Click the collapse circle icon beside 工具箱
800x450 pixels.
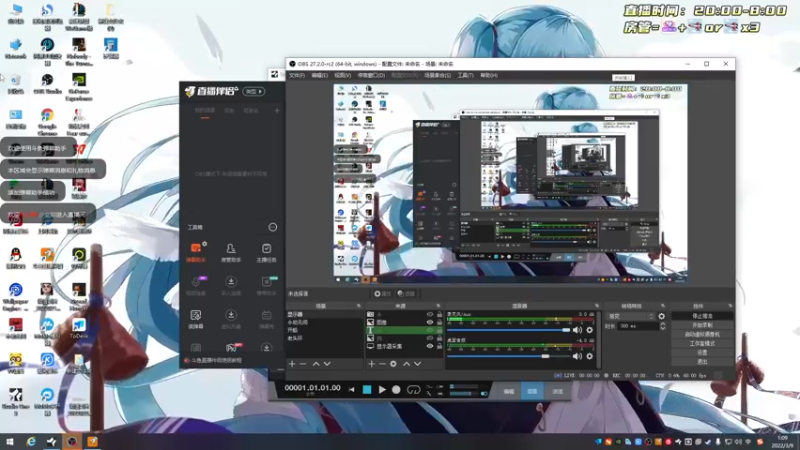point(273,227)
